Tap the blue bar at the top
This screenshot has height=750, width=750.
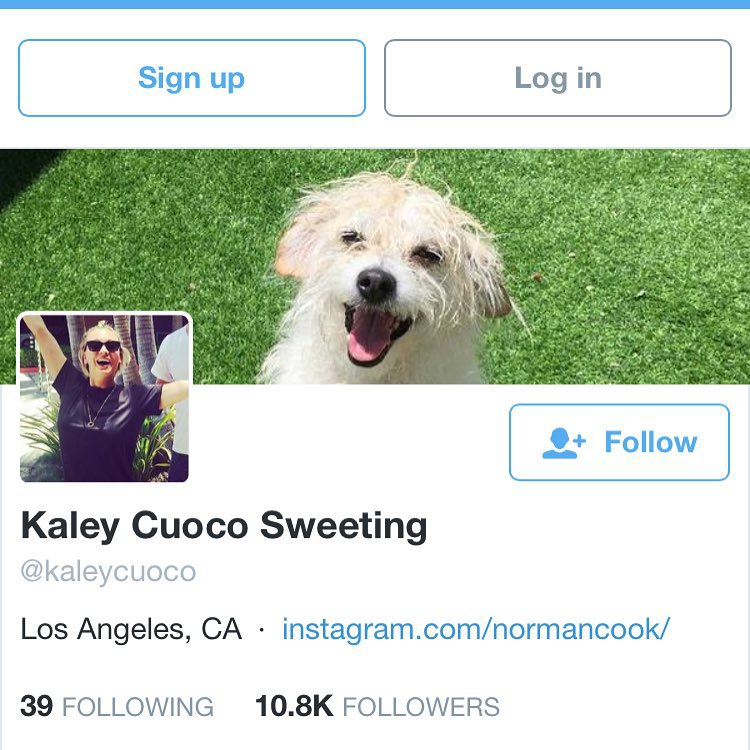[x=375, y=4]
